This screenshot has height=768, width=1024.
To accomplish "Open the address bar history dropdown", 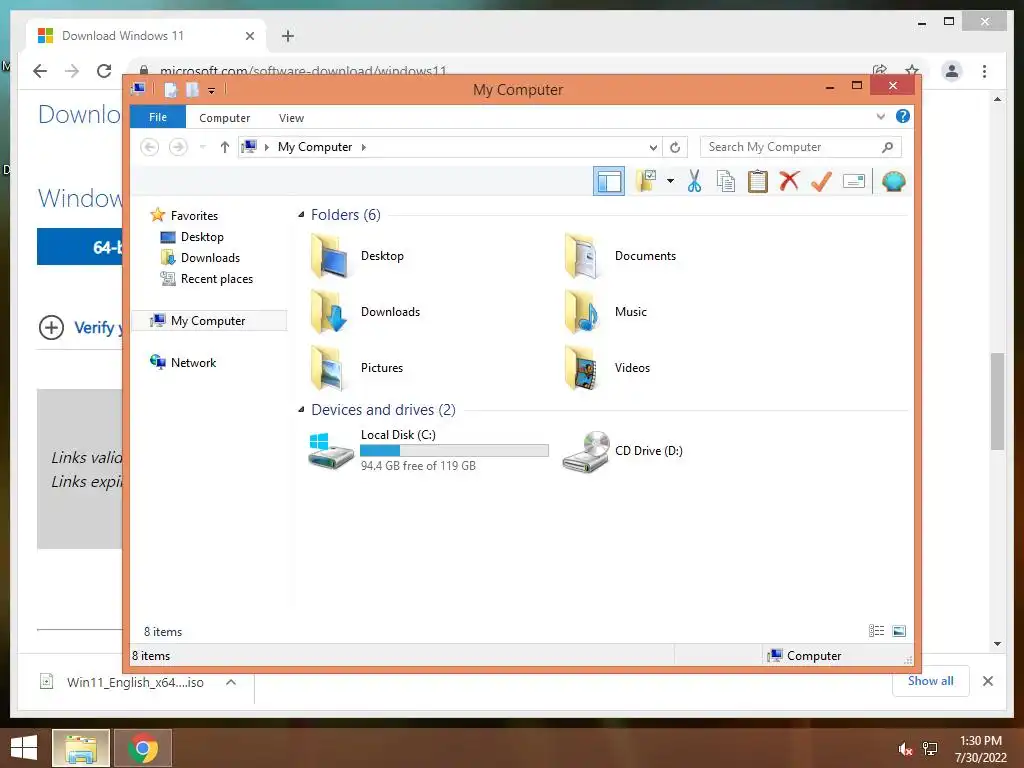I will (652, 148).
